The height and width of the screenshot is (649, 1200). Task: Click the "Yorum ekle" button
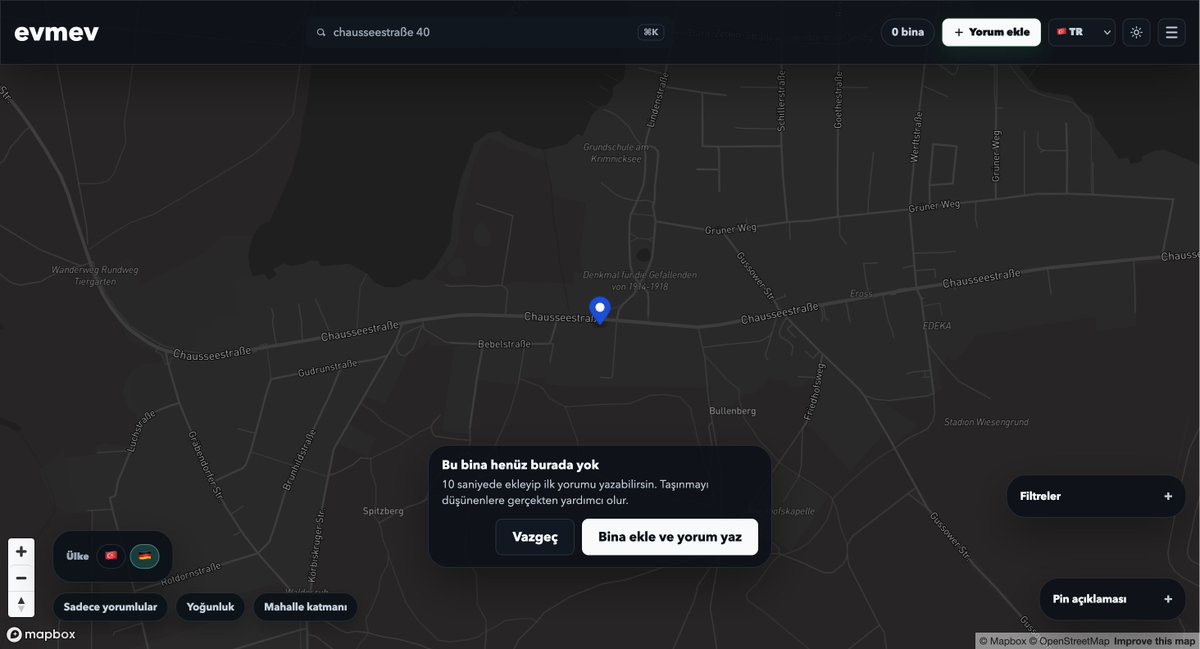[991, 32]
